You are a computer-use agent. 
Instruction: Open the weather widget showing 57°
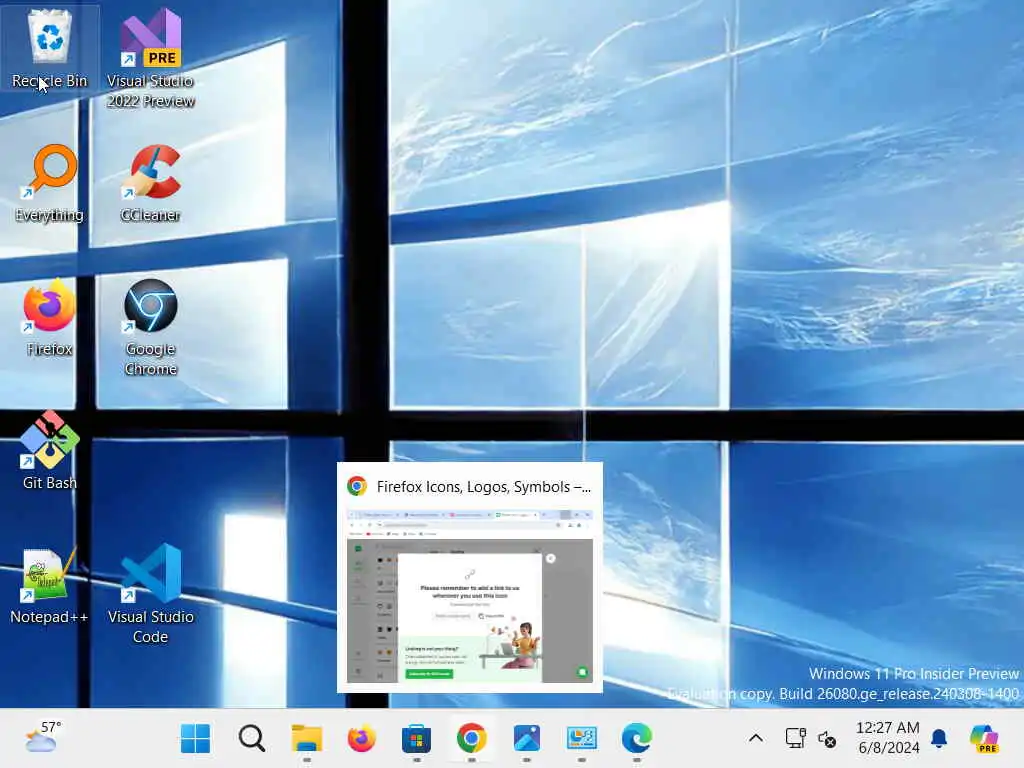click(43, 737)
